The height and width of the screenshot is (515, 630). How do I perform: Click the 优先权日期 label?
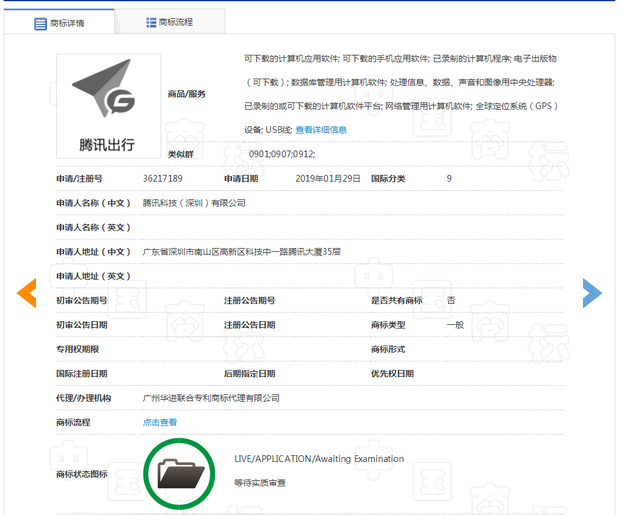pyautogui.click(x=392, y=374)
